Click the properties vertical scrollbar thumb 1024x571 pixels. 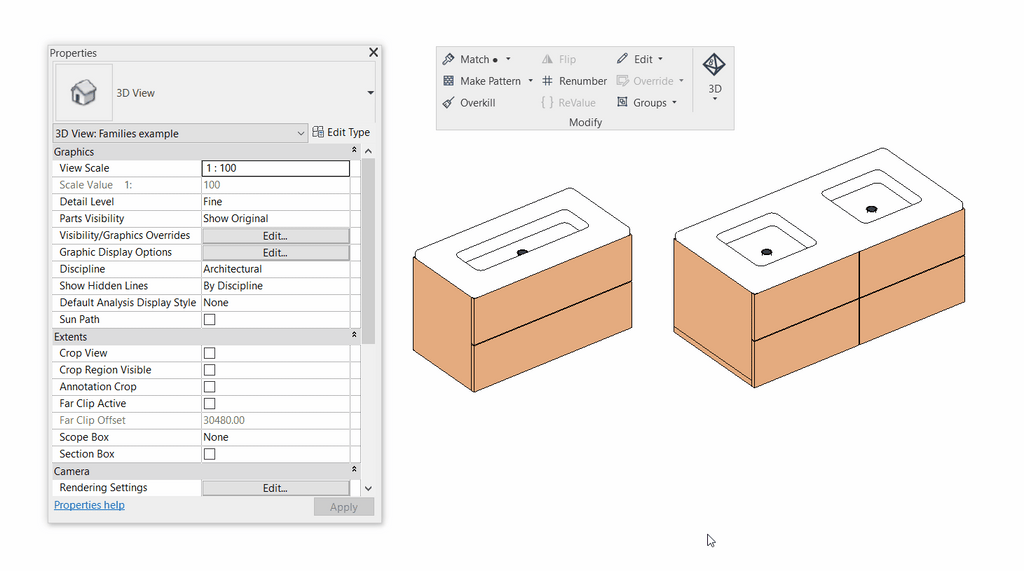(368, 251)
